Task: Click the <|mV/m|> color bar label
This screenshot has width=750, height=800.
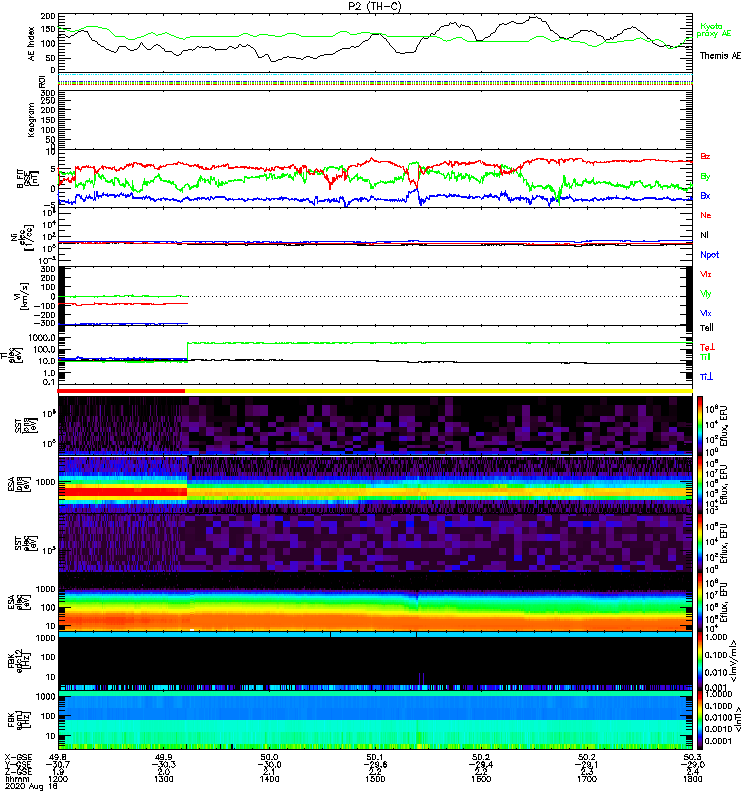Action: point(734,661)
